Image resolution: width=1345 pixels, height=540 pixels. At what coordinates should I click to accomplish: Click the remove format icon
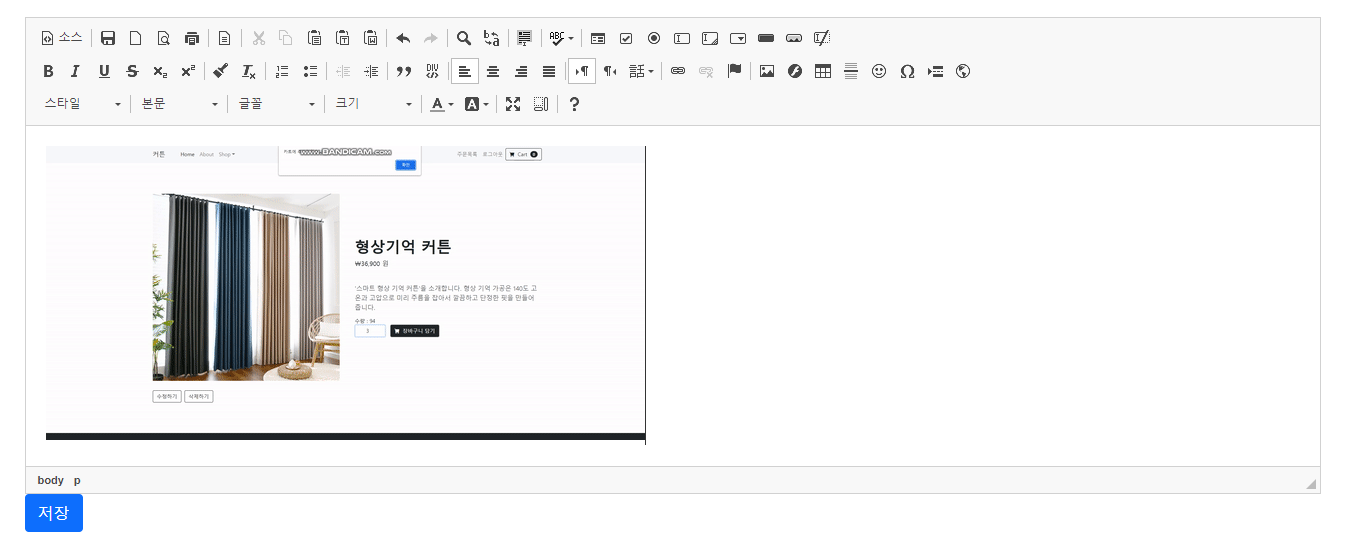249,71
